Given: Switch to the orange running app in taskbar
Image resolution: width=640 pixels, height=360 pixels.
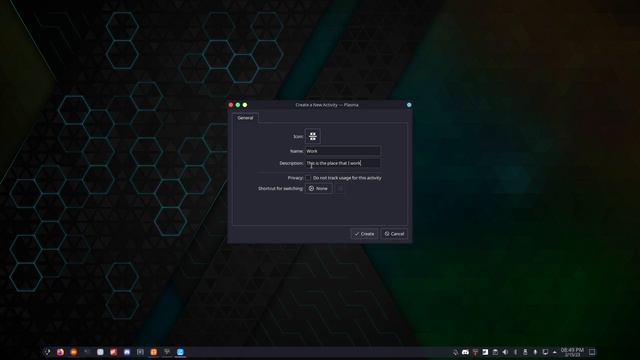Looking at the screenshot, I should click(153, 352).
